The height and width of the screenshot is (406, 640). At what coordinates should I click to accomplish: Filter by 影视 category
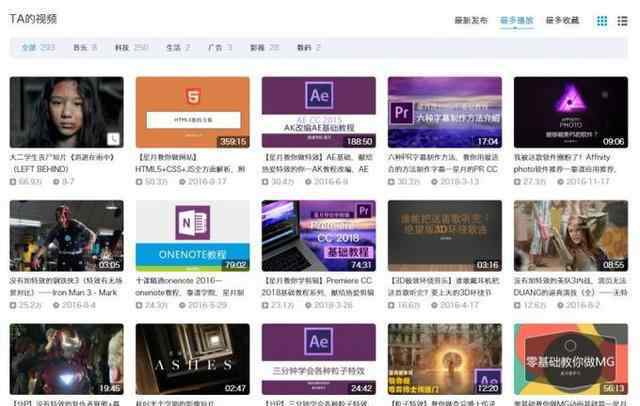pyautogui.click(x=264, y=48)
